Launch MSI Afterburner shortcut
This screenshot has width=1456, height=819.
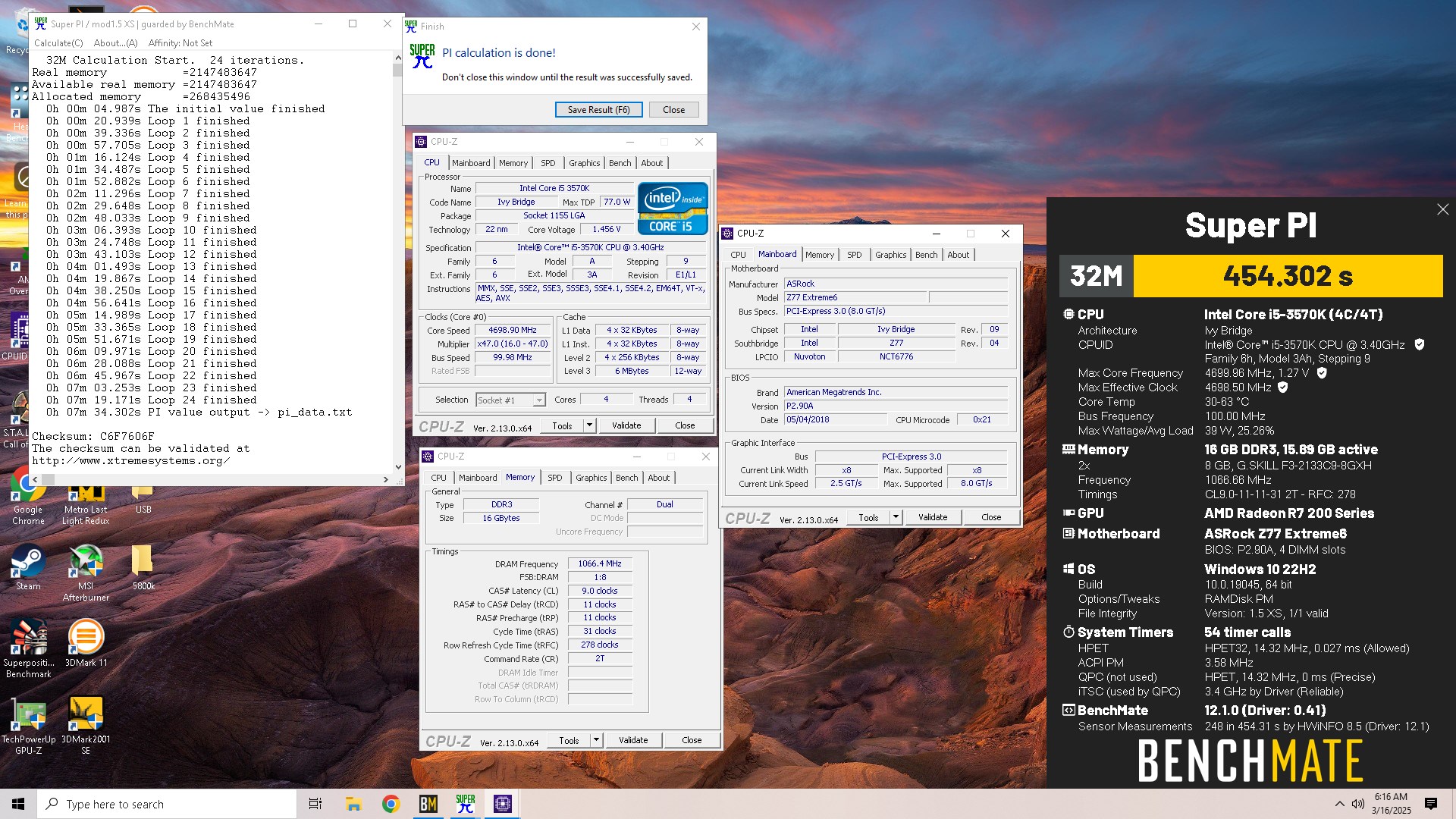click(x=86, y=573)
